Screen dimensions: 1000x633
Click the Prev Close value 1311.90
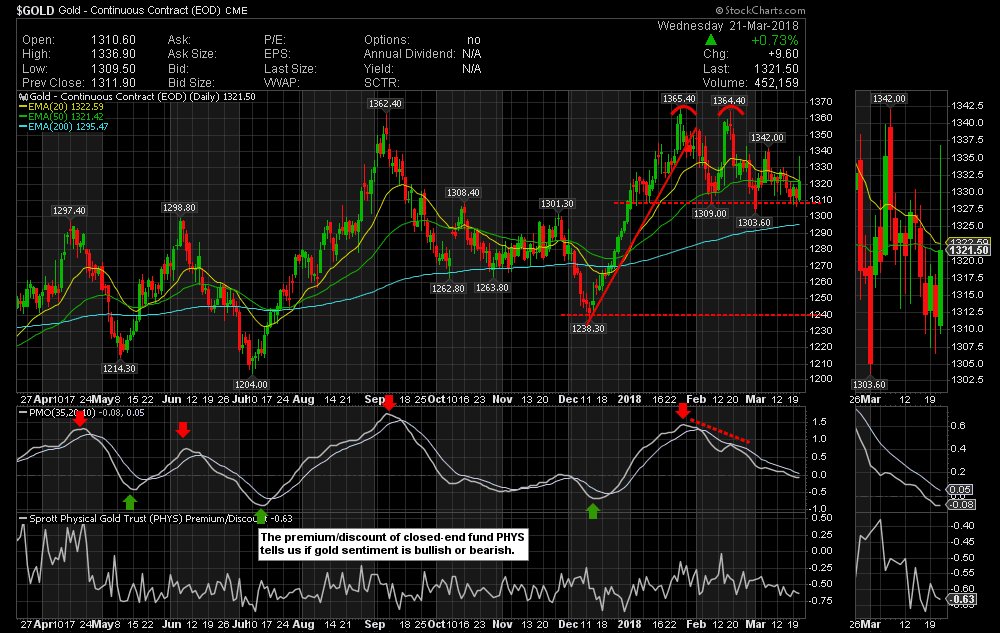pos(114,83)
